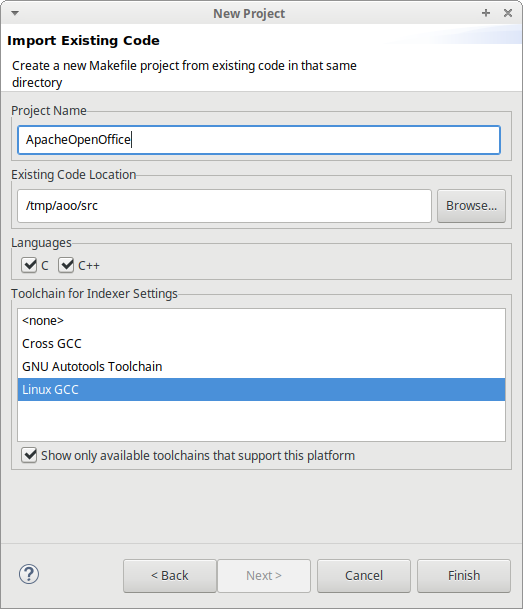The image size is (523, 609).
Task: Click the Browse... button
Action: [471, 206]
